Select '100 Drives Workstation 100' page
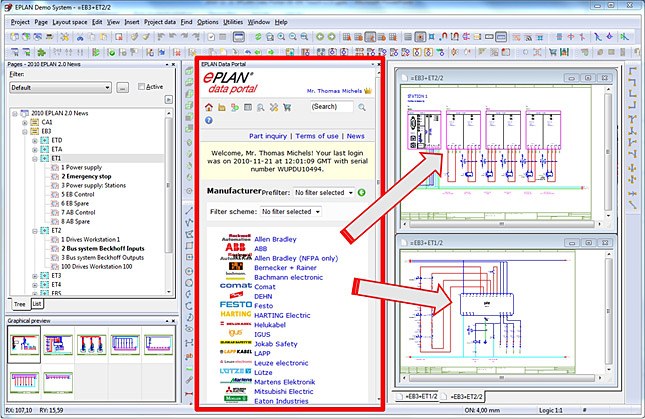645x419 pixels. [x=97, y=267]
